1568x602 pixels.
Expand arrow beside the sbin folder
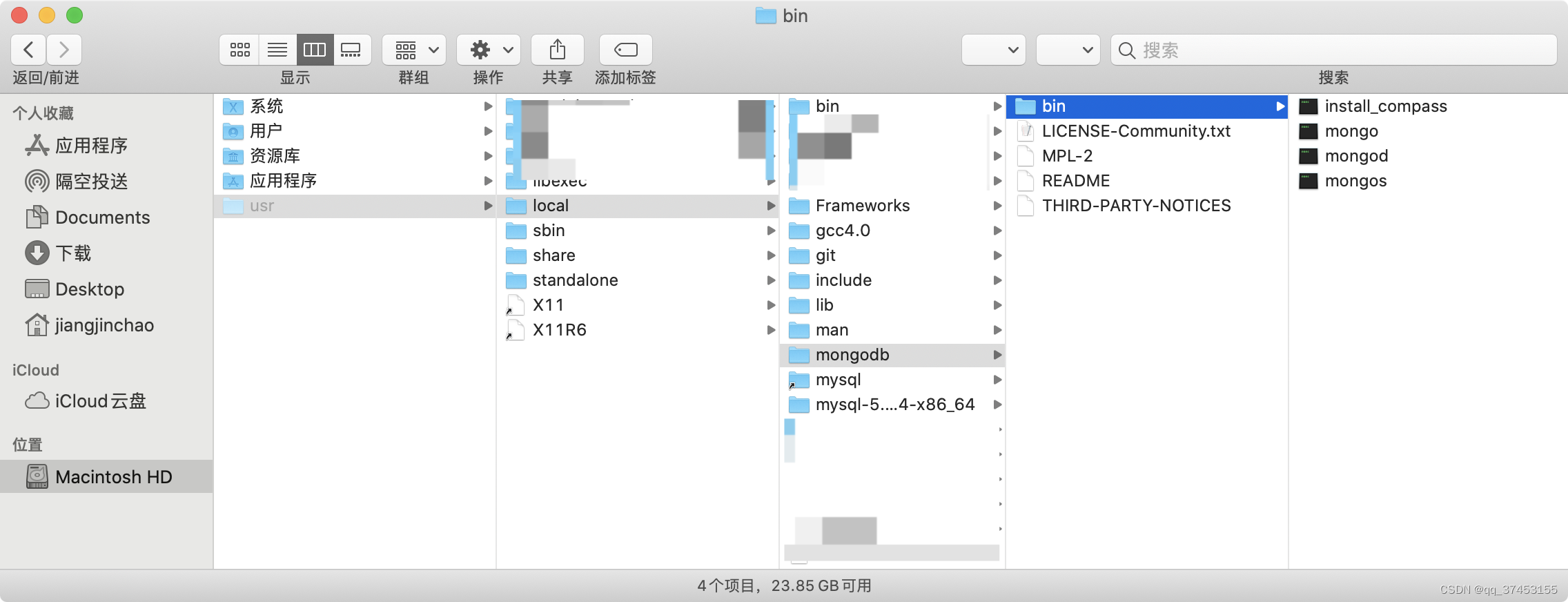tap(771, 231)
